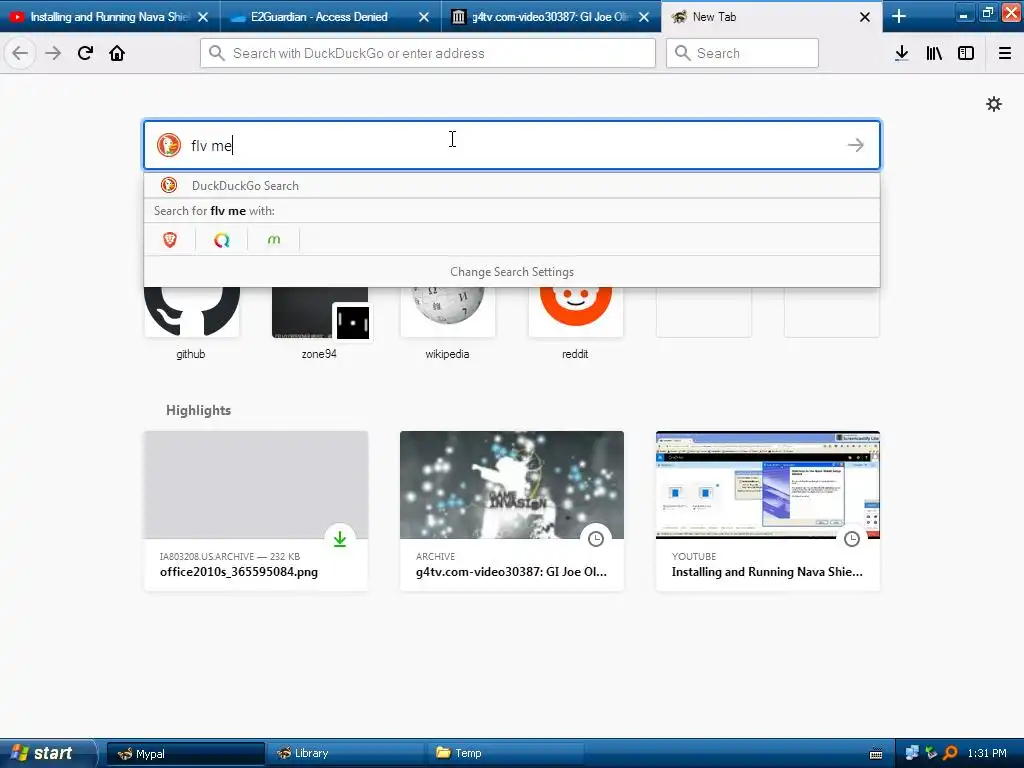Screen dimensions: 1024x768
Task: Open the Library bookshelf icon
Action: coord(934,53)
